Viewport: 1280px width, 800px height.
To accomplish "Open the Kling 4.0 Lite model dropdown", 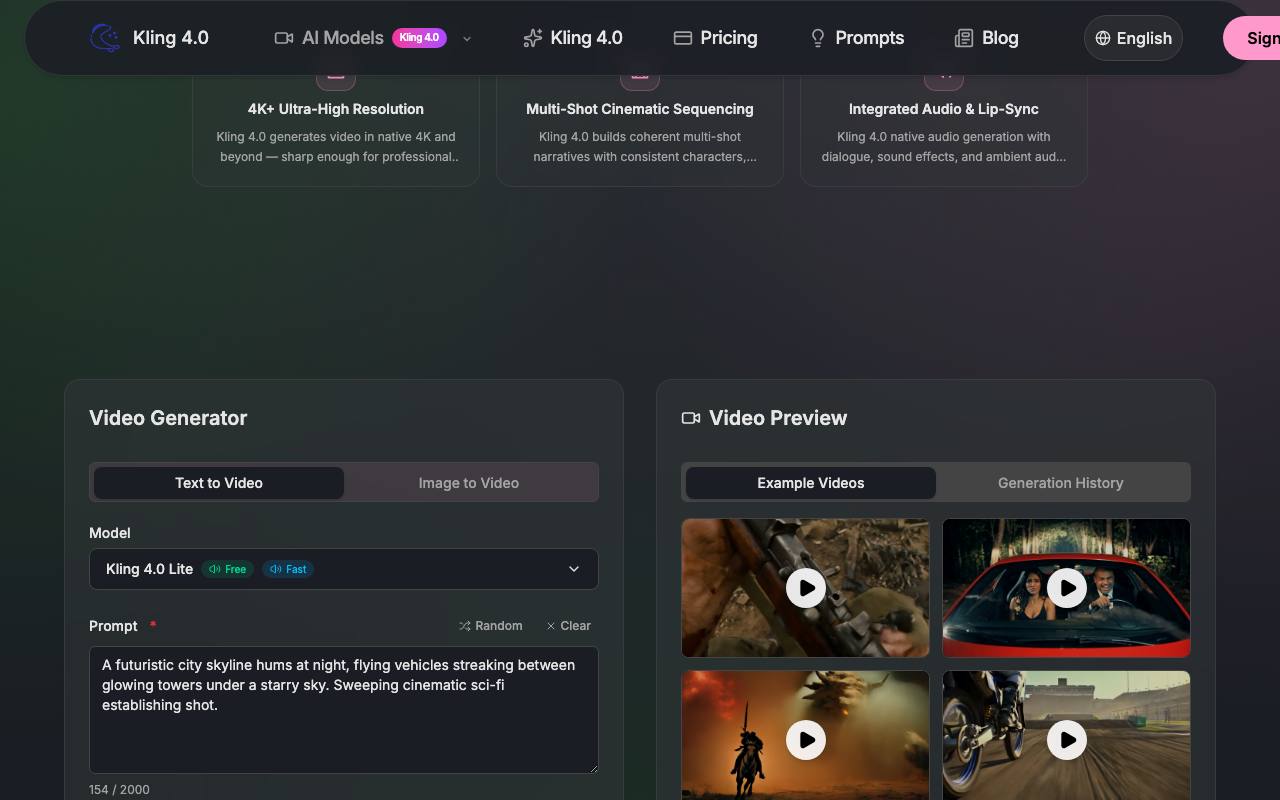I will (344, 569).
